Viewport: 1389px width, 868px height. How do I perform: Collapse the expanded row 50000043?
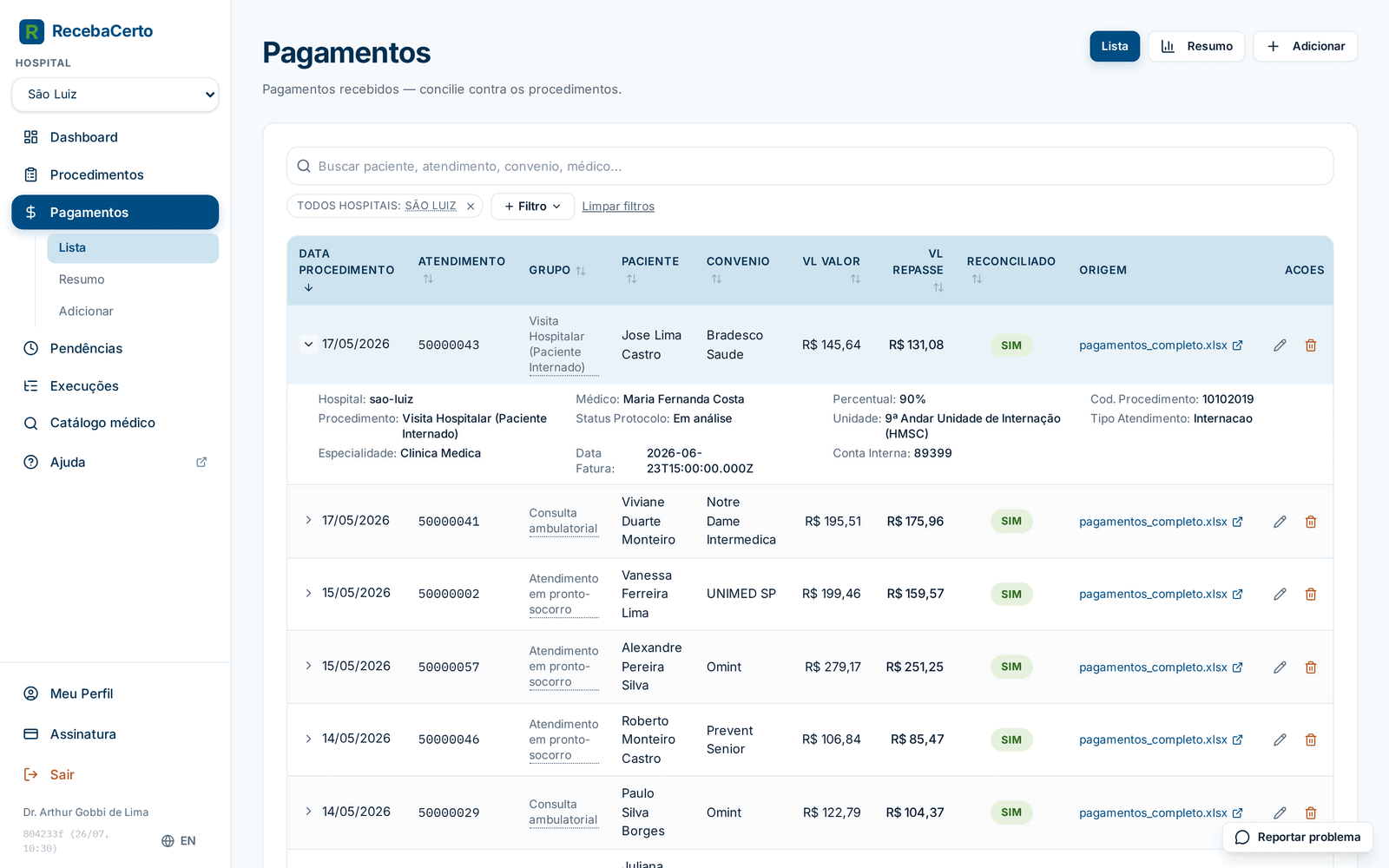308,345
